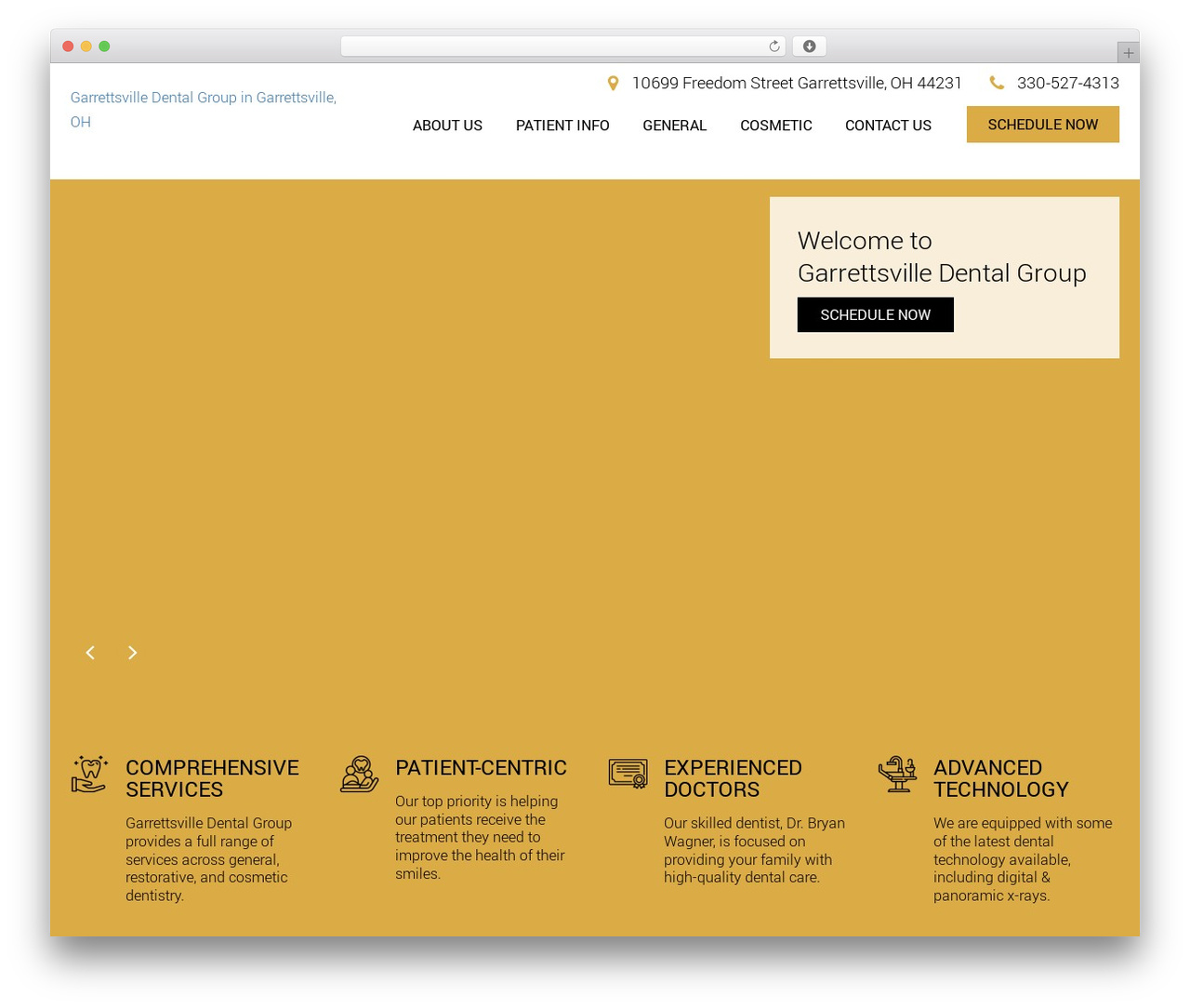Open the Patient Info menu
This screenshot has width=1190, height=1008.
562,126
